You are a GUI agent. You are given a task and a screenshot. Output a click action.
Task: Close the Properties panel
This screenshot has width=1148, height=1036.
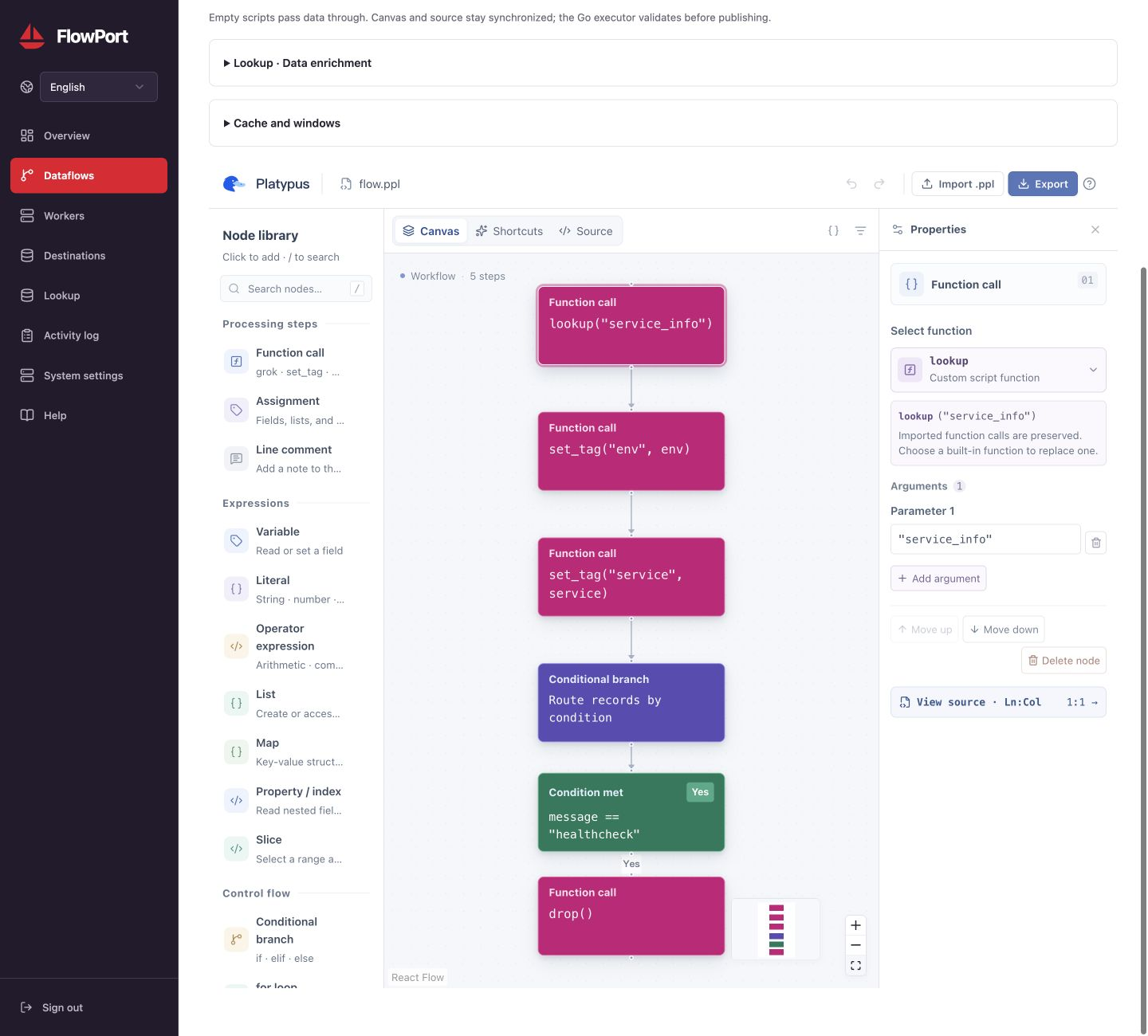coord(1095,230)
